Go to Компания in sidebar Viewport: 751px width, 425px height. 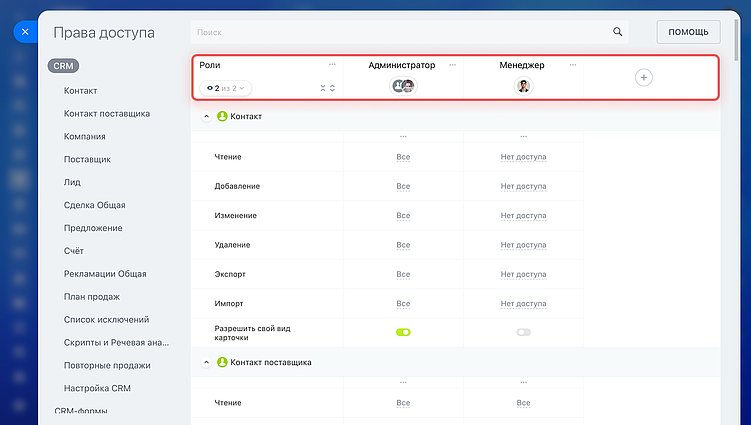[85, 137]
